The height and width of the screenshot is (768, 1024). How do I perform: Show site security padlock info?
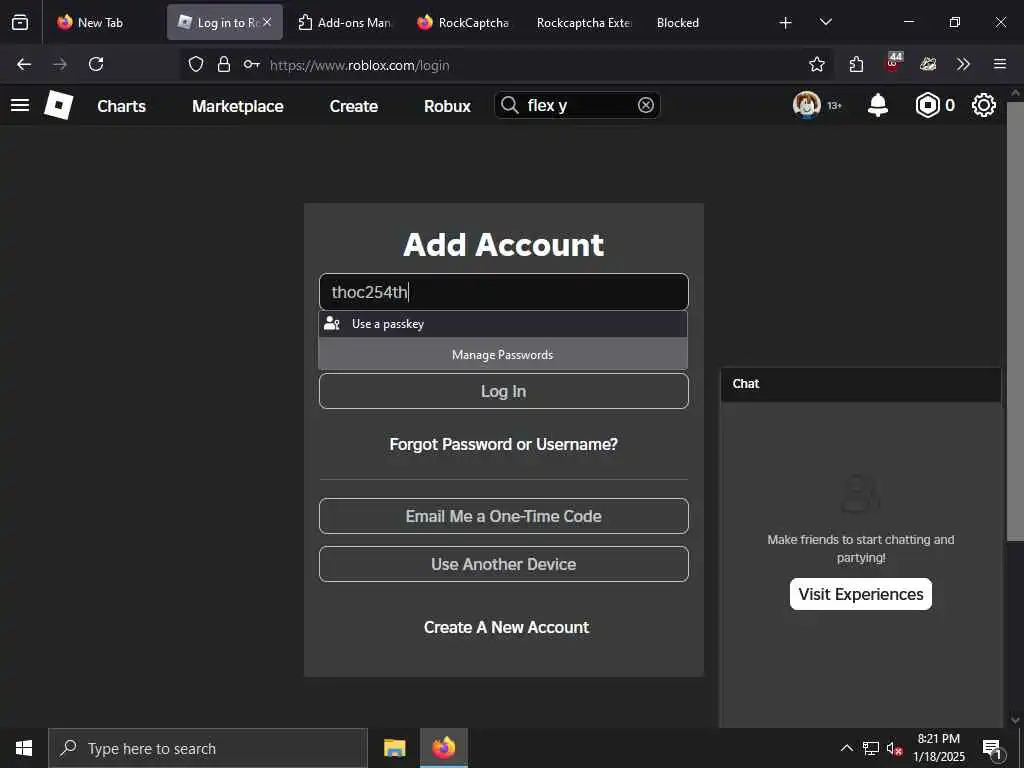coord(224,64)
